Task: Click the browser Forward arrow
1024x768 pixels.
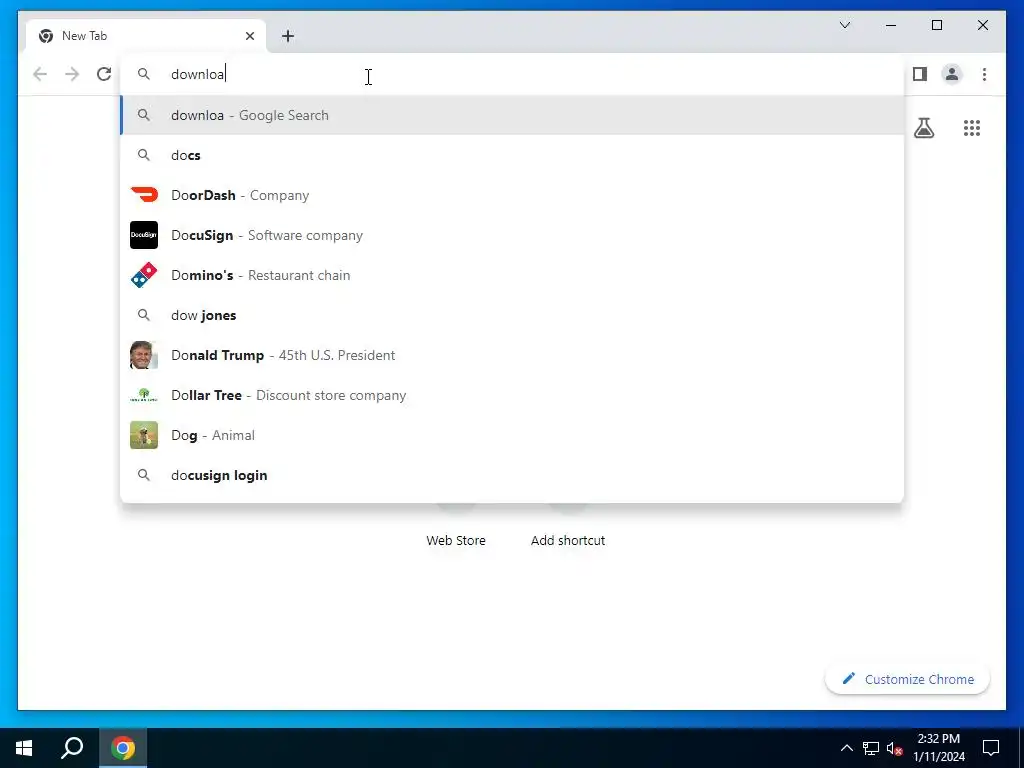Action: pos(72,74)
